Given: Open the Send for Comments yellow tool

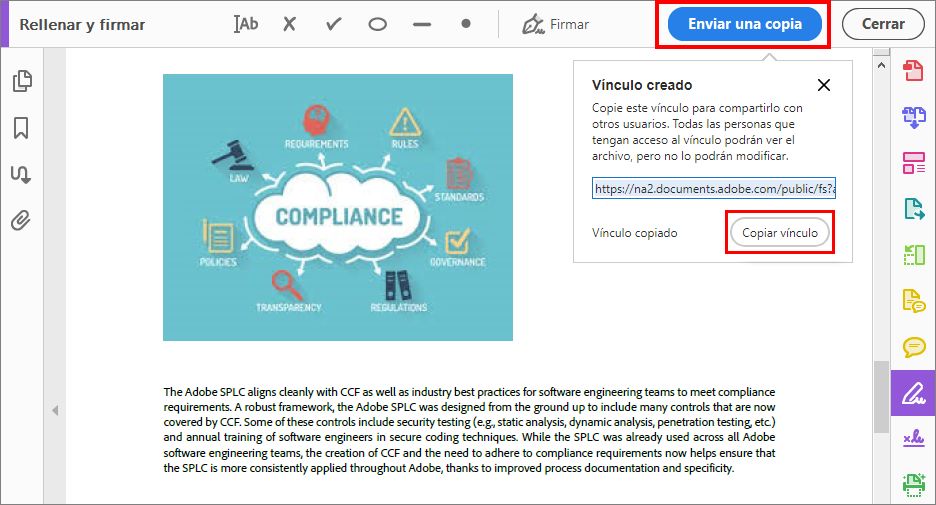Looking at the screenshot, I should [x=913, y=301].
